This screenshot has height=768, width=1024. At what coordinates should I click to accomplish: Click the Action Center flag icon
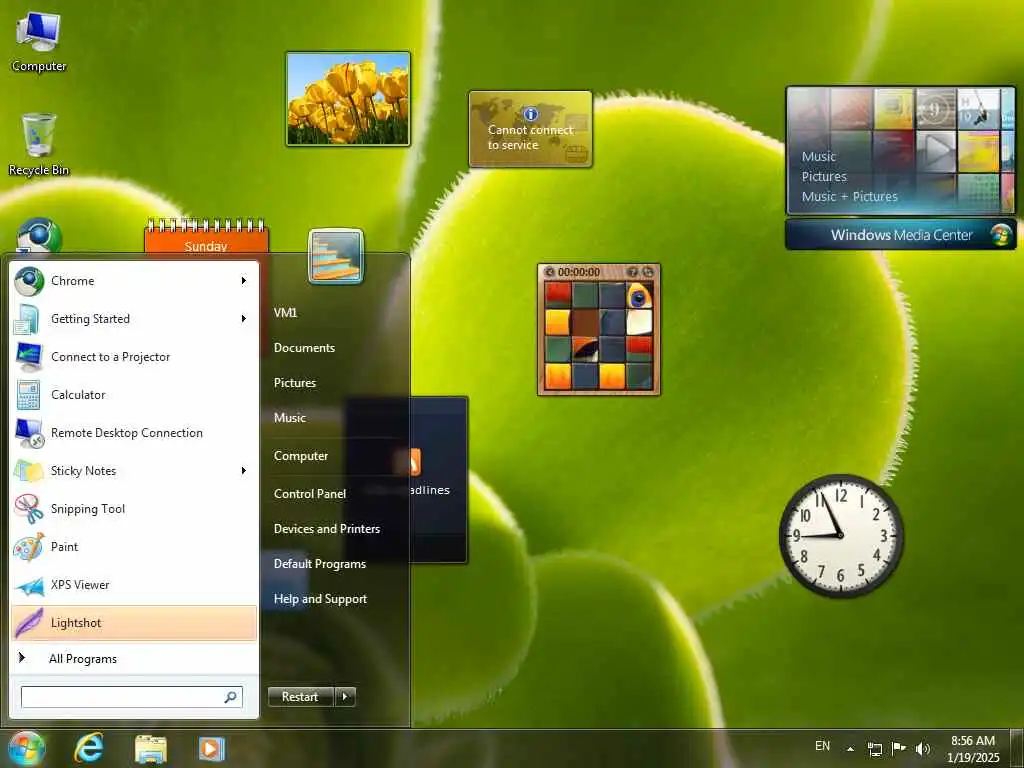tap(899, 748)
